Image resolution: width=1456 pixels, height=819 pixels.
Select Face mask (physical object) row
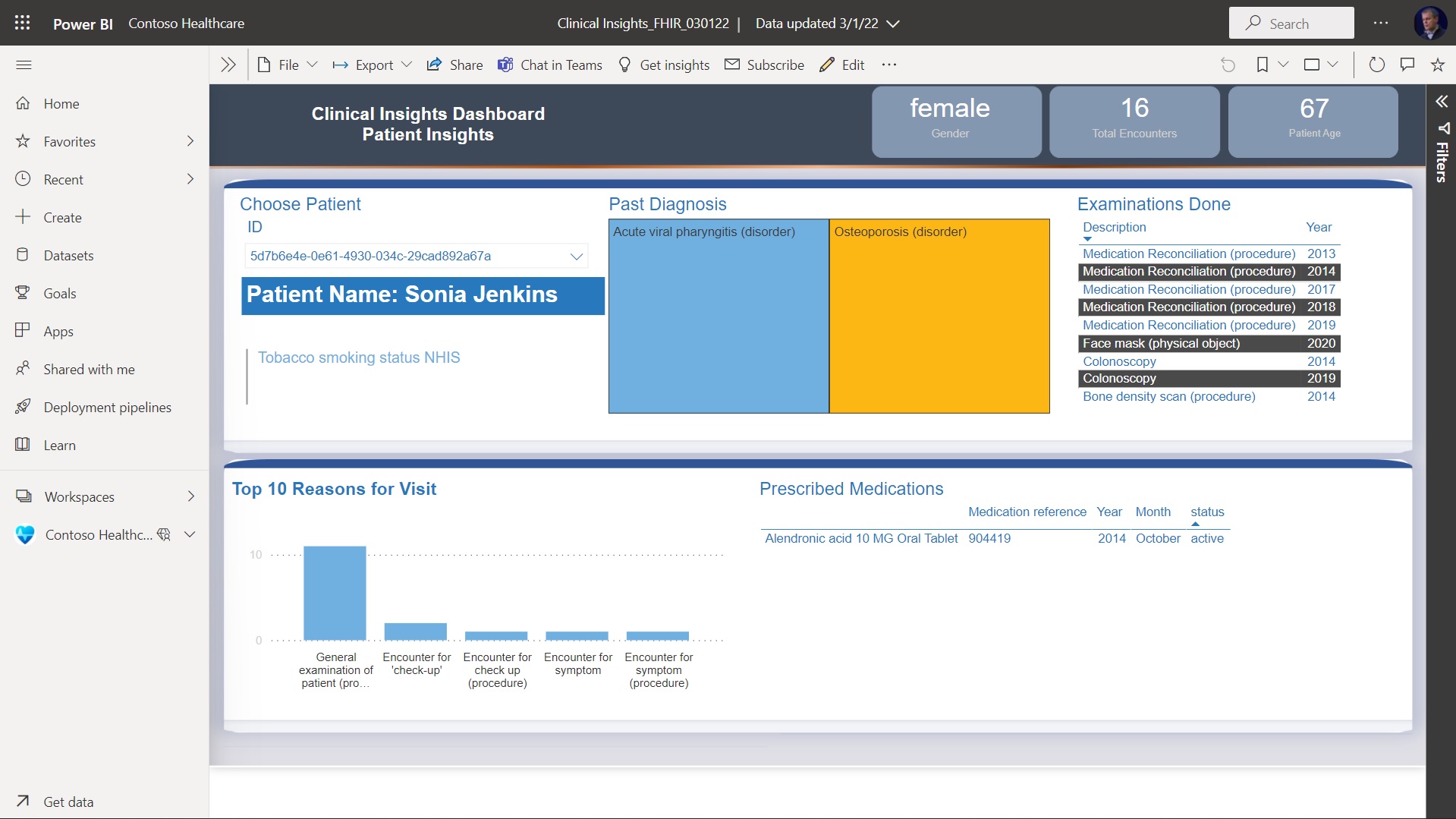1209,343
